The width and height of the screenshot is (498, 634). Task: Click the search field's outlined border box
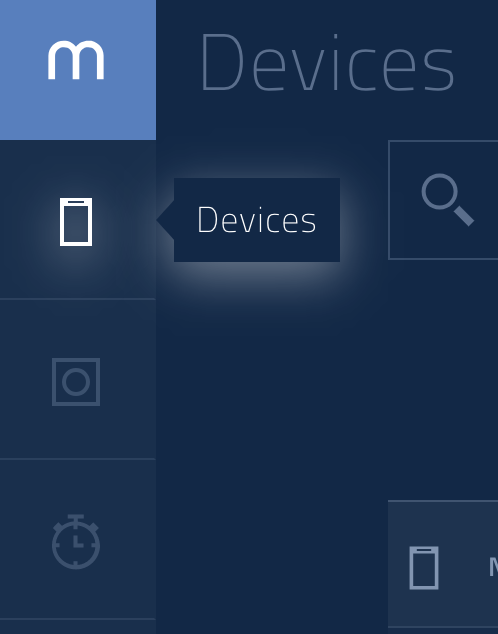pyautogui.click(x=443, y=200)
